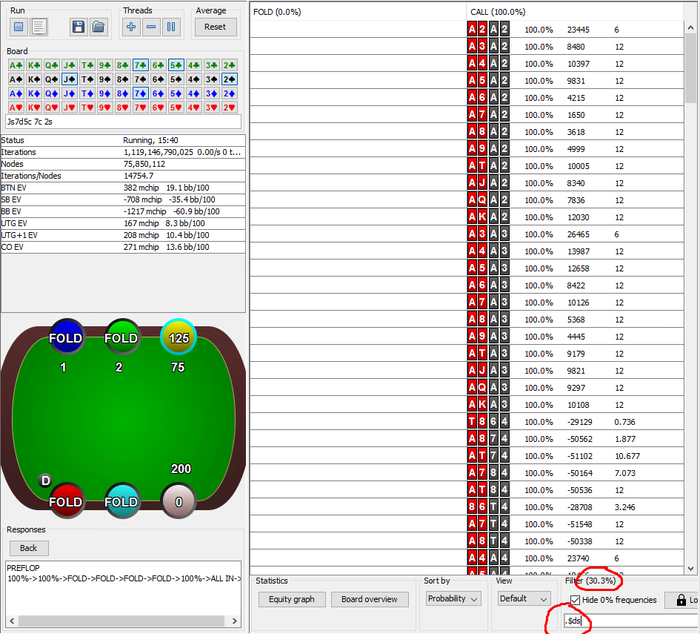
Task: Open the Sort by Probability dropdown
Action: (x=453, y=598)
